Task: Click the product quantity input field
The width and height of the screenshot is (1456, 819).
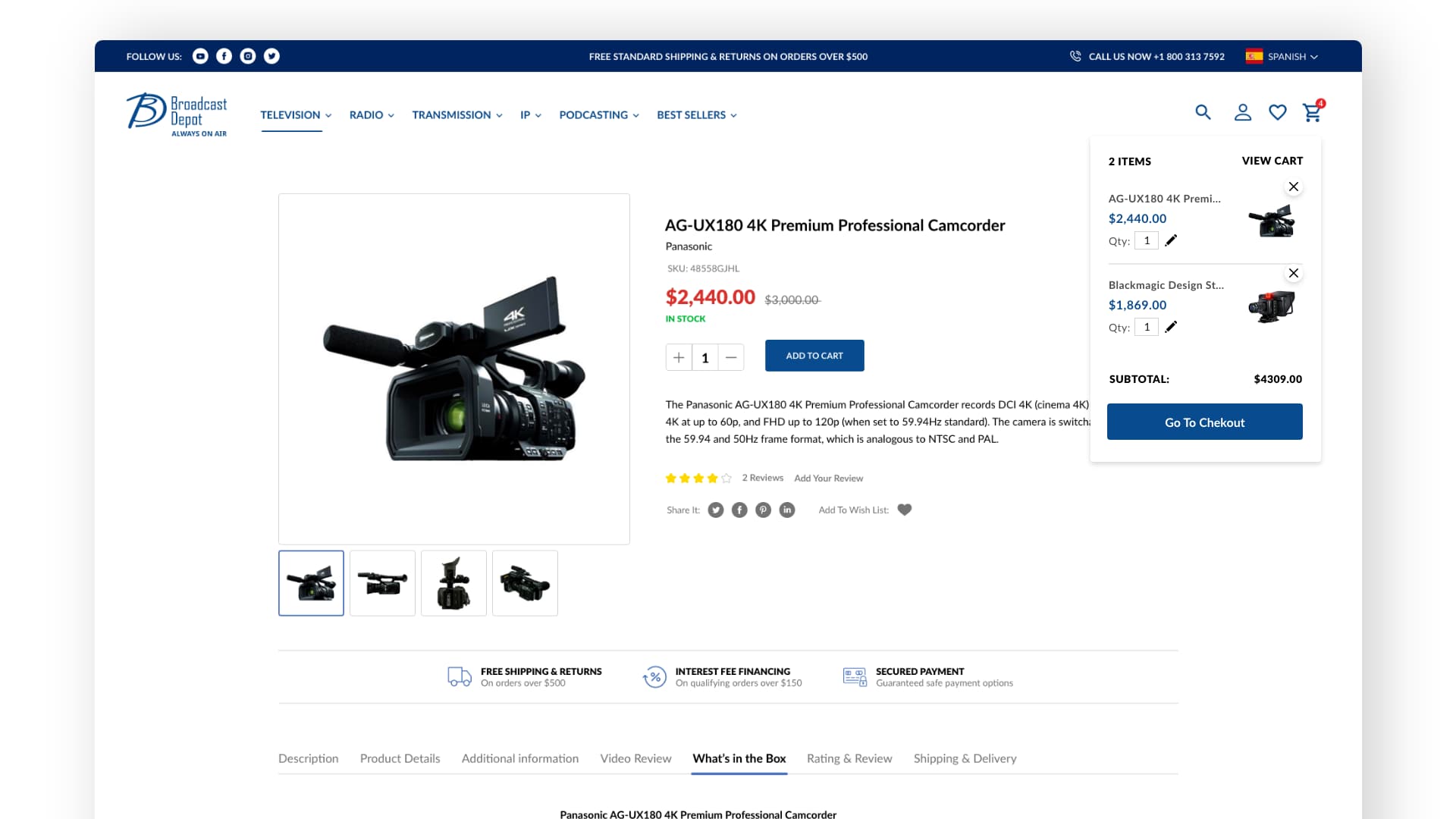Action: point(705,357)
